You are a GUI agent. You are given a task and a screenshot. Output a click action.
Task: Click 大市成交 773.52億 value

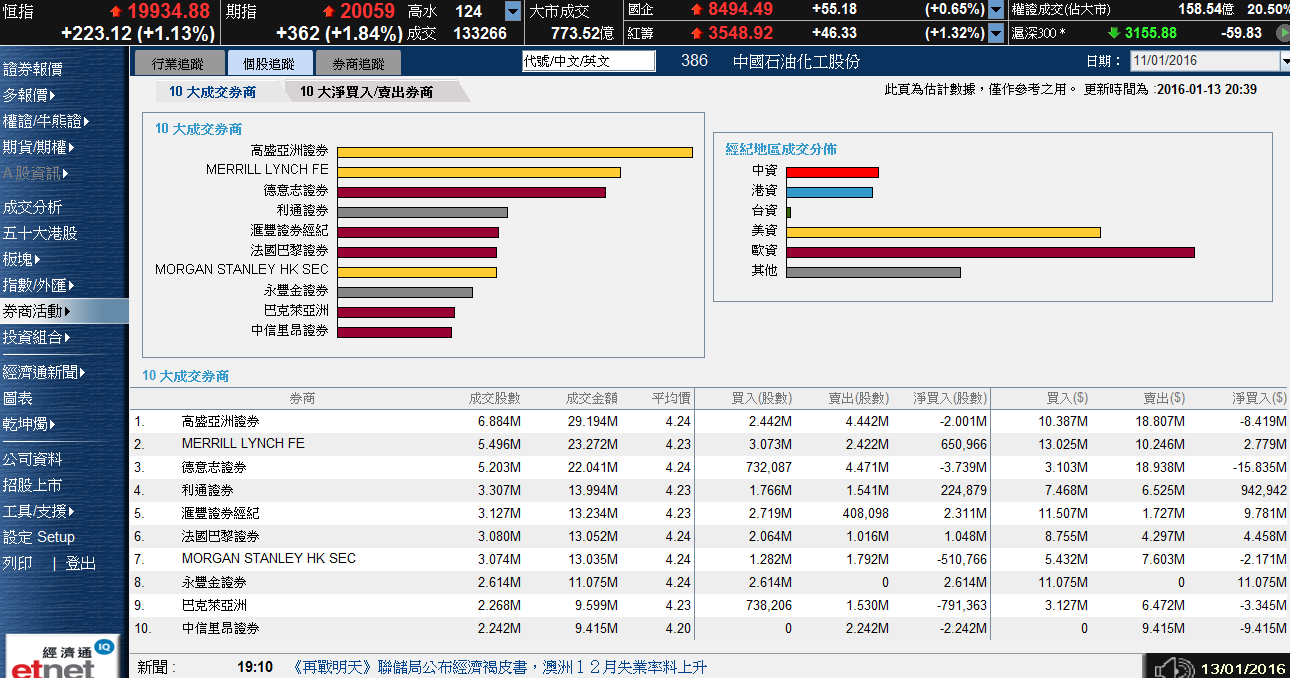tap(582, 33)
